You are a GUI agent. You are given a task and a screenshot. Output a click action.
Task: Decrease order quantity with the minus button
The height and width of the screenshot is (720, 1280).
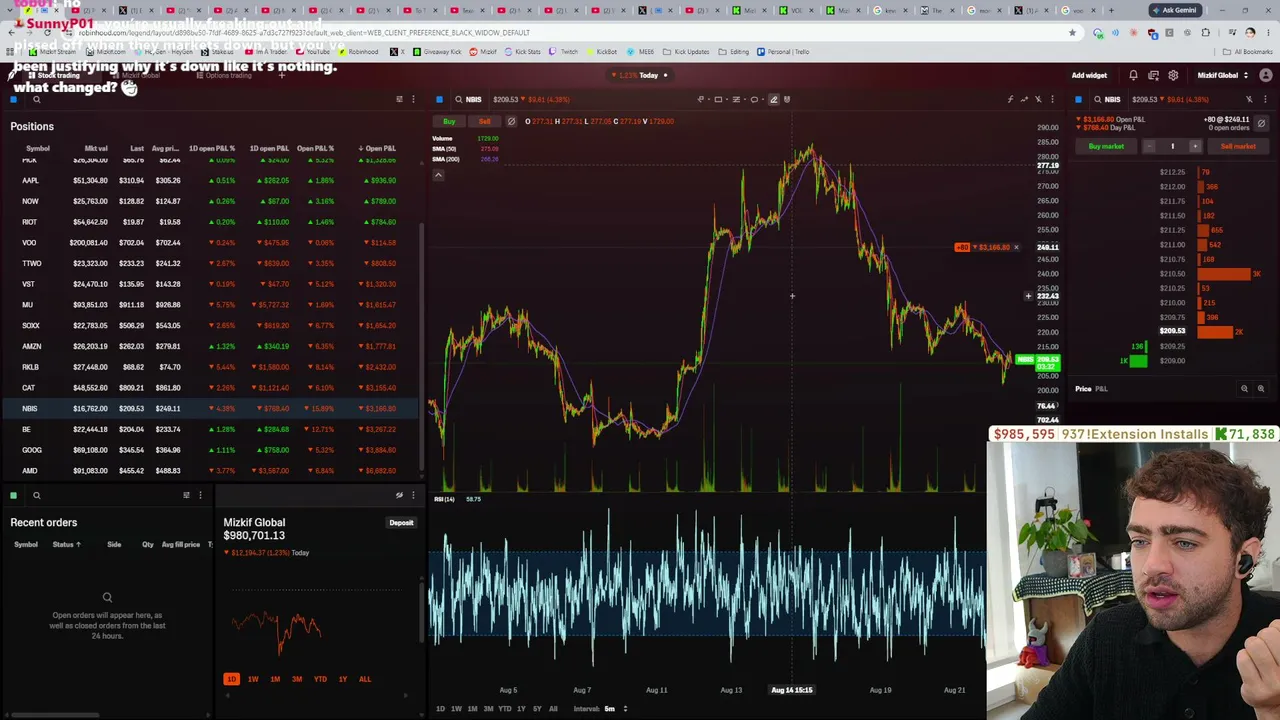[1149, 146]
